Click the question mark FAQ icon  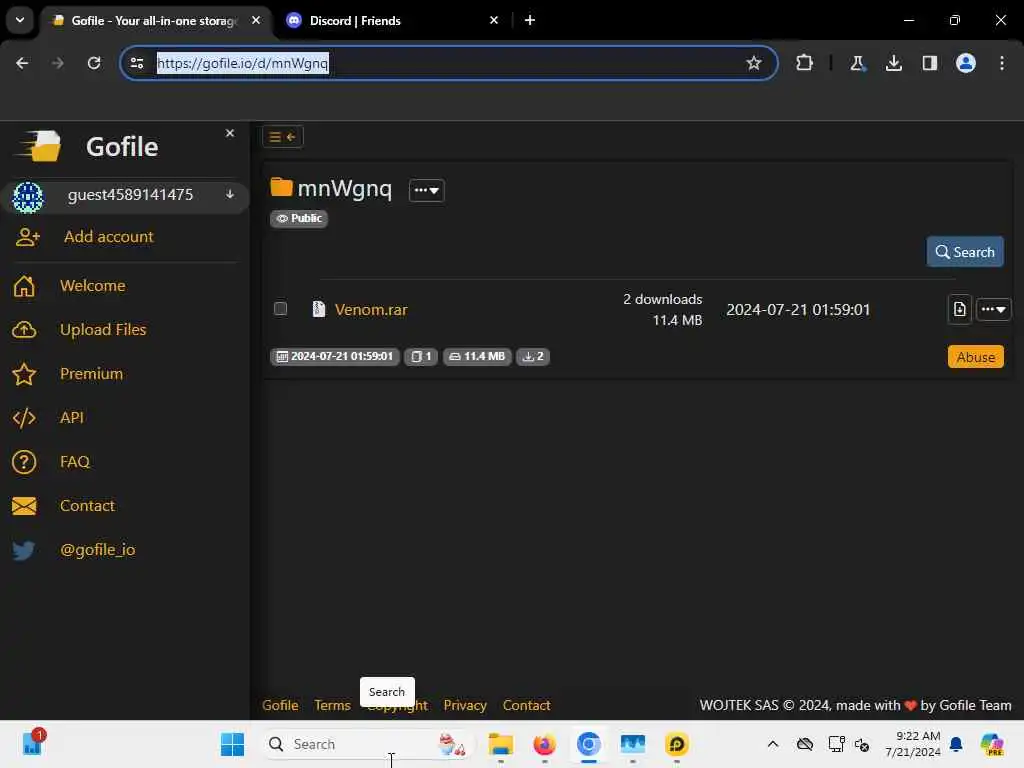(x=24, y=462)
